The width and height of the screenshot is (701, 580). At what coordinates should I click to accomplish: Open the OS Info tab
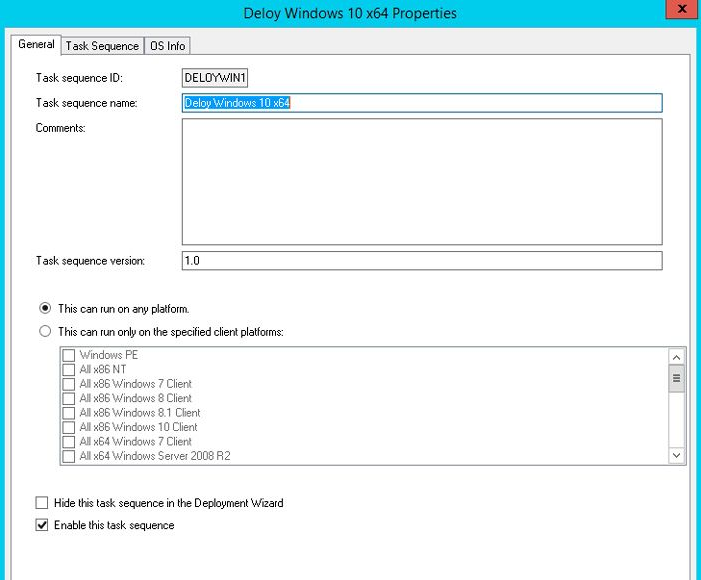pyautogui.click(x=168, y=46)
